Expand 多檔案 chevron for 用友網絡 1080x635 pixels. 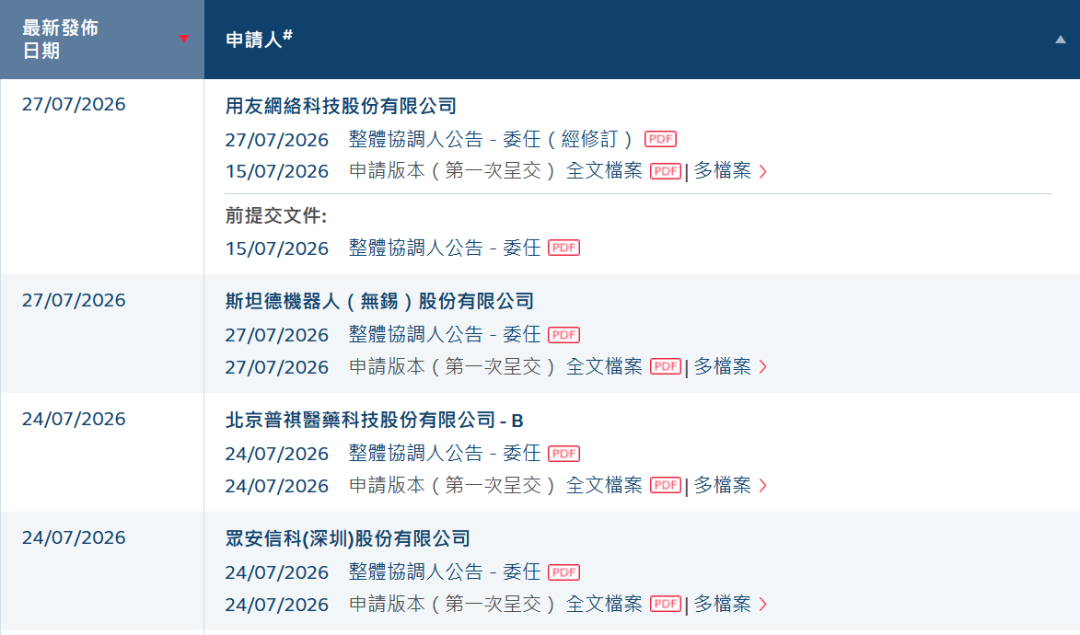click(x=763, y=171)
